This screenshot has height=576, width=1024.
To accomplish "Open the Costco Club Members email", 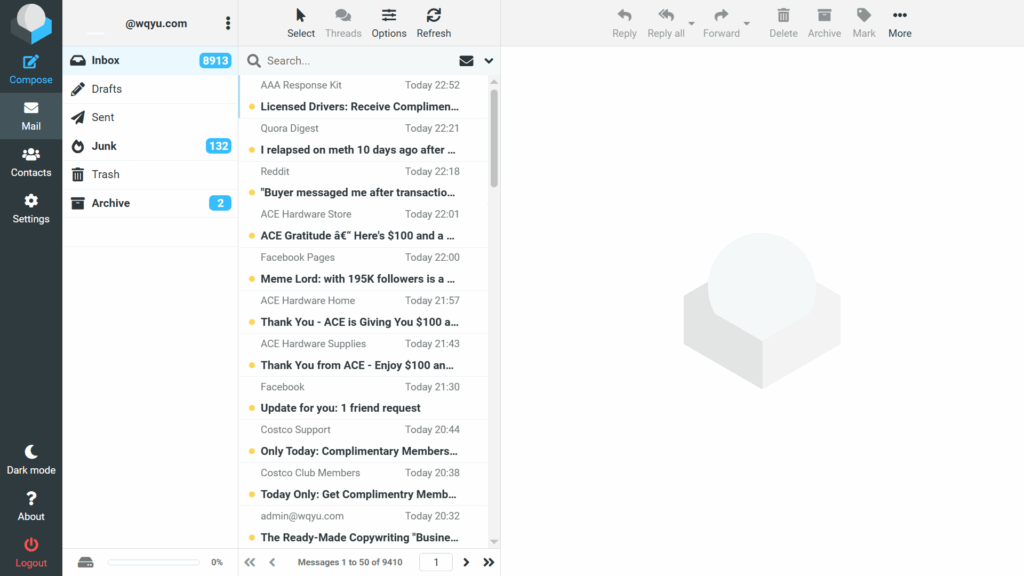I will tap(364, 484).
